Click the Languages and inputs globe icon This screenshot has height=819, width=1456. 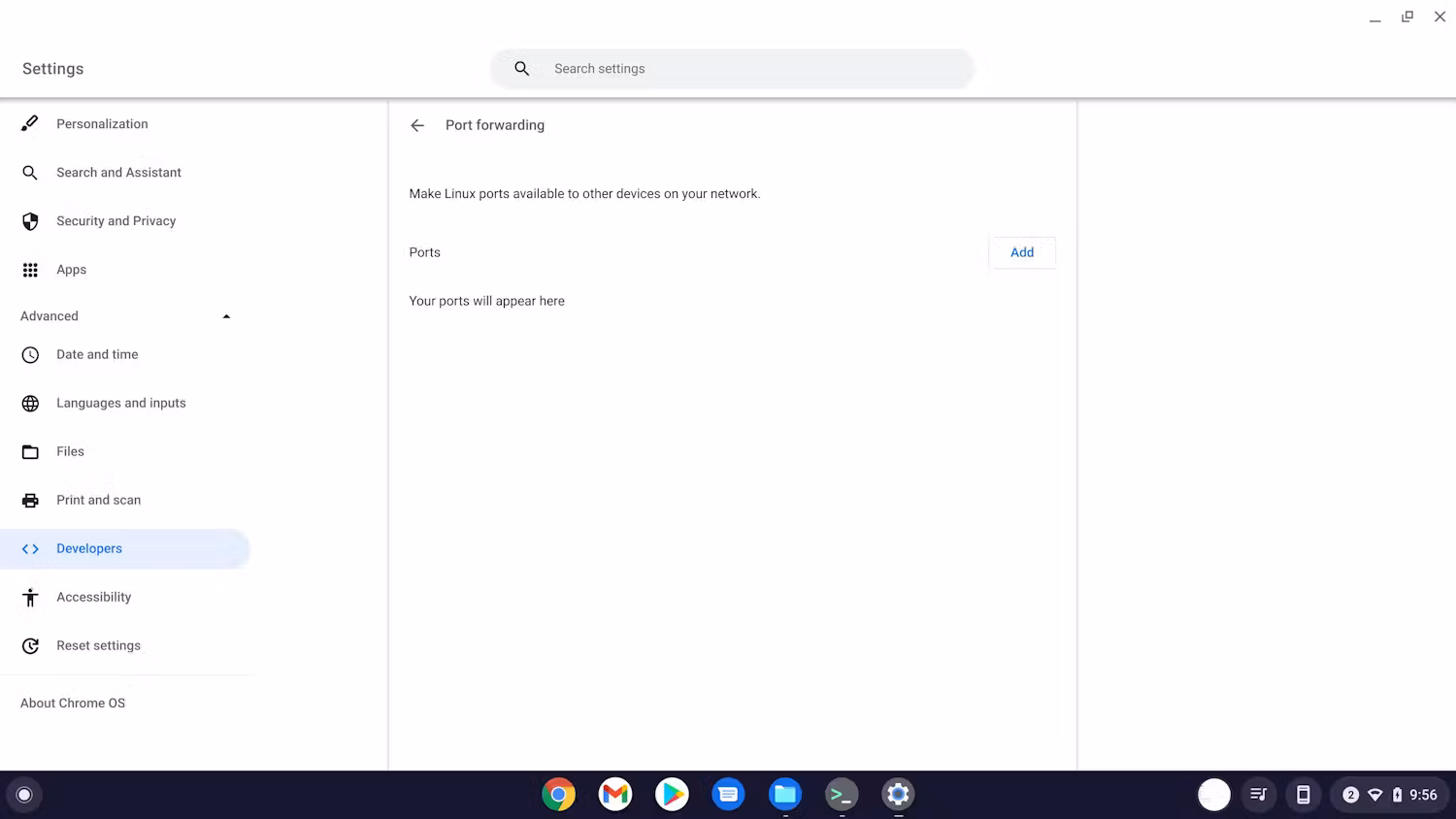(29, 403)
